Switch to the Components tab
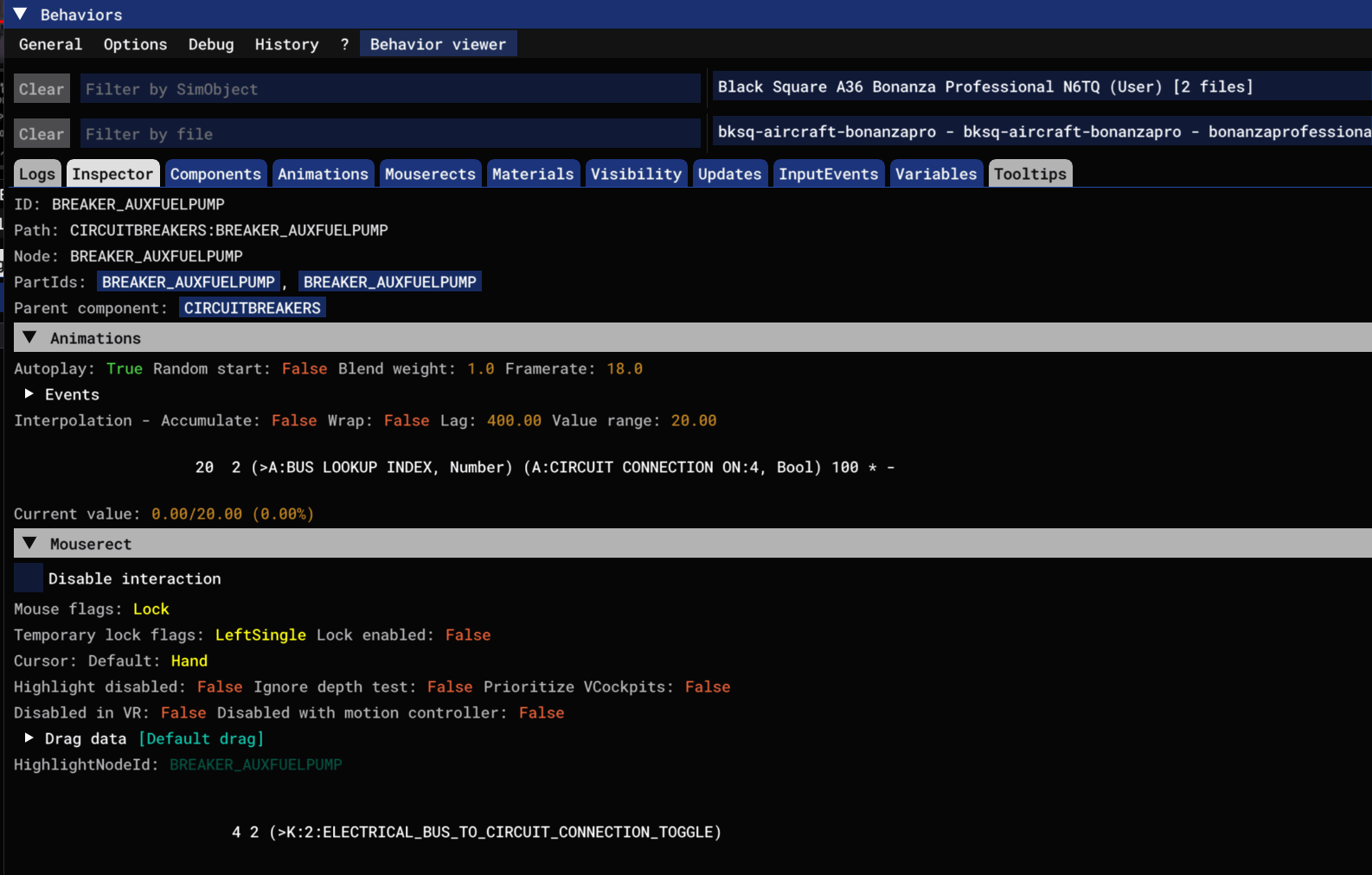 click(215, 174)
